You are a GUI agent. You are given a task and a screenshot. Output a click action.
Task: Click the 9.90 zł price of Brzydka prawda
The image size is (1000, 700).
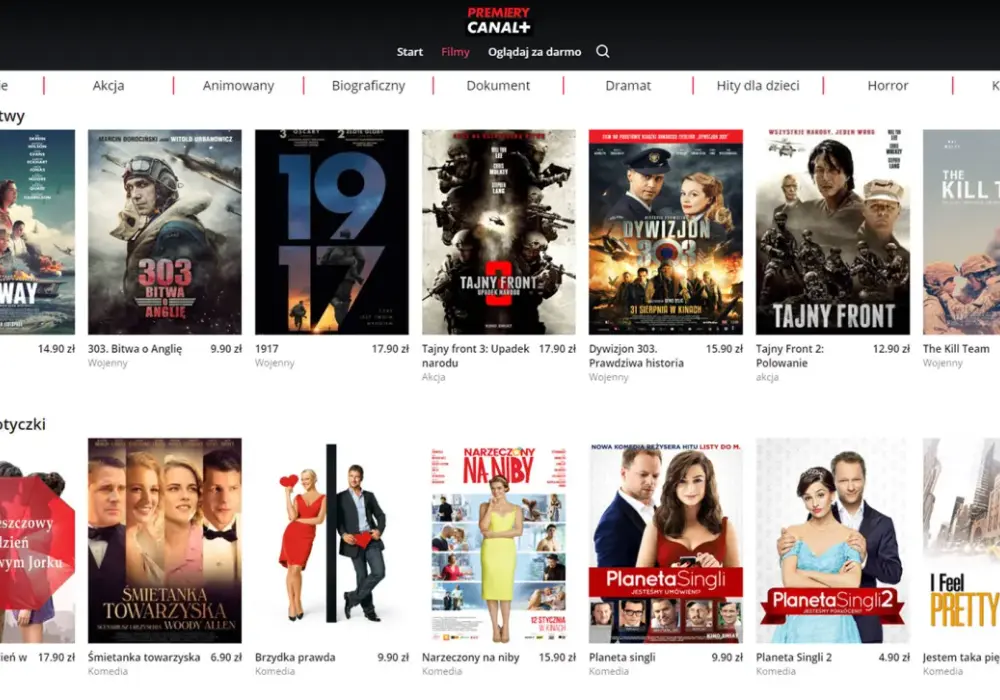tap(393, 657)
